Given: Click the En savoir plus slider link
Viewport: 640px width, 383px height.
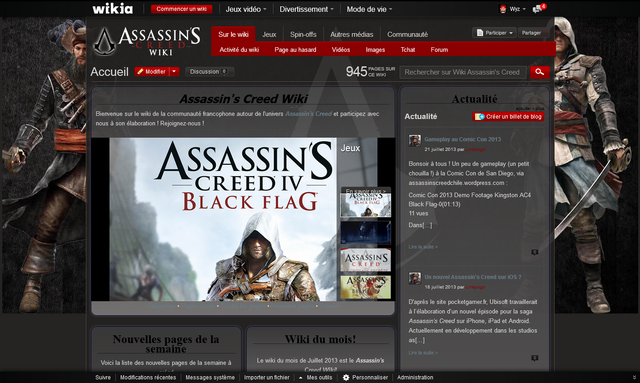Looking at the screenshot, I should 366,191.
